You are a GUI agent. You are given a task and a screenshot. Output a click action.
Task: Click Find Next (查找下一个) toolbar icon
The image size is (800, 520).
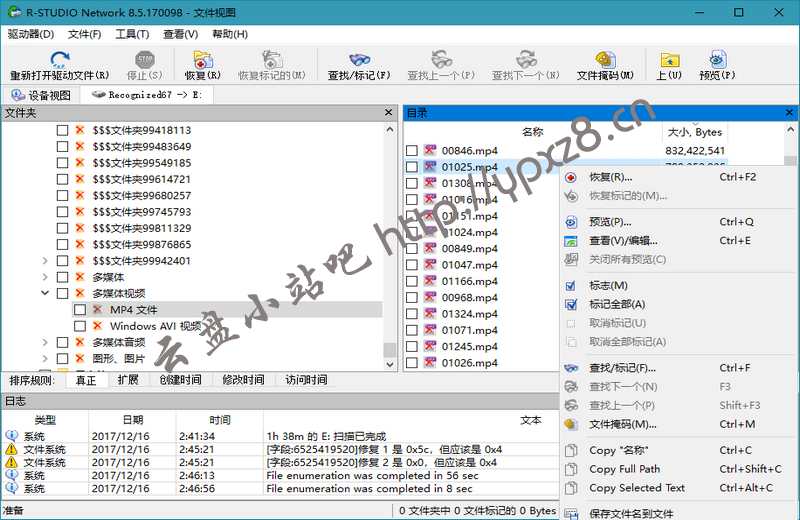pyautogui.click(x=526, y=59)
